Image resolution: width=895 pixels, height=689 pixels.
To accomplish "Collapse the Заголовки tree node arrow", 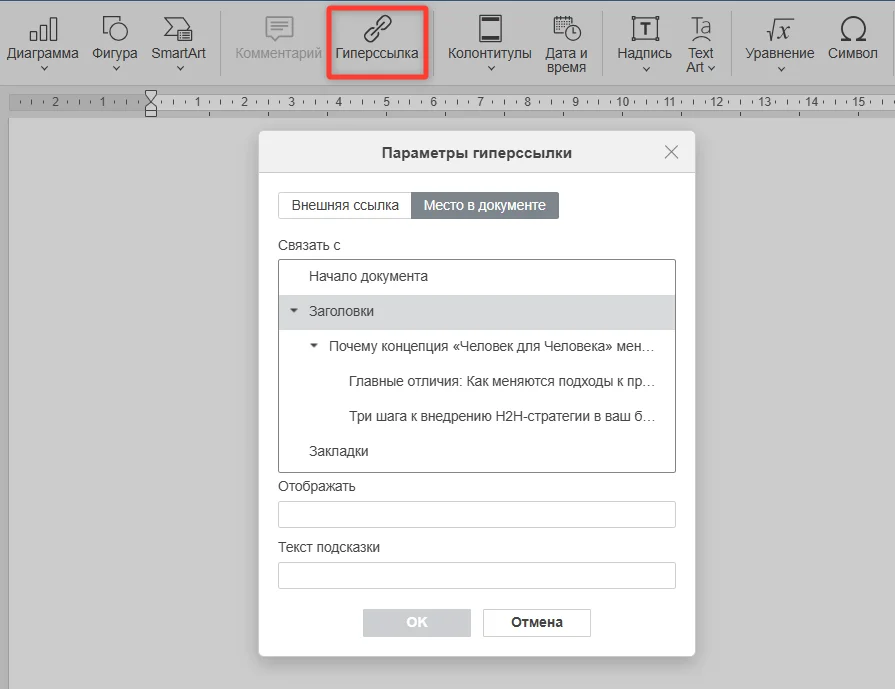I will click(294, 311).
